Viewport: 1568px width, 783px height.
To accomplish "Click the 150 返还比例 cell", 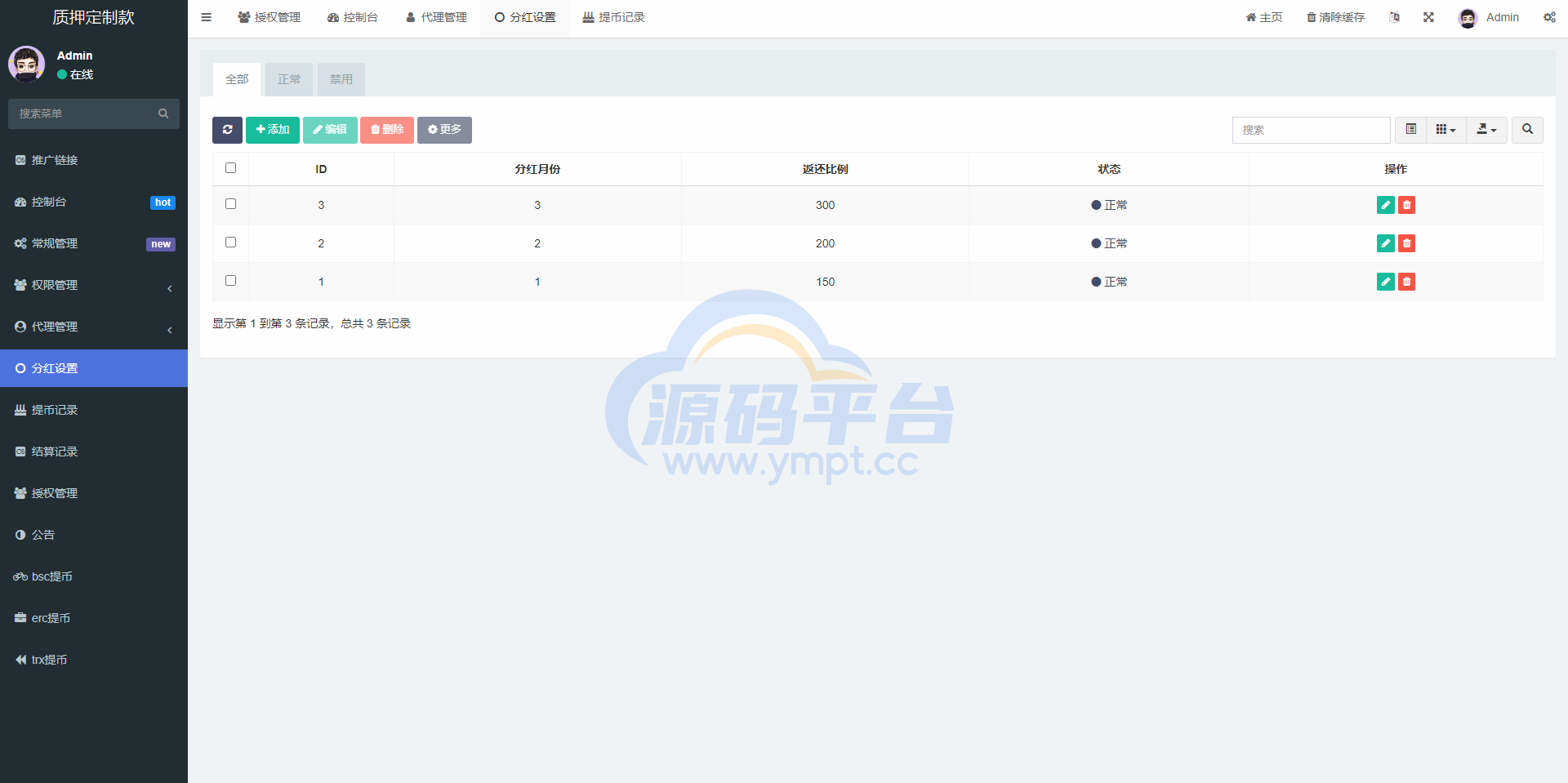I will tap(825, 282).
